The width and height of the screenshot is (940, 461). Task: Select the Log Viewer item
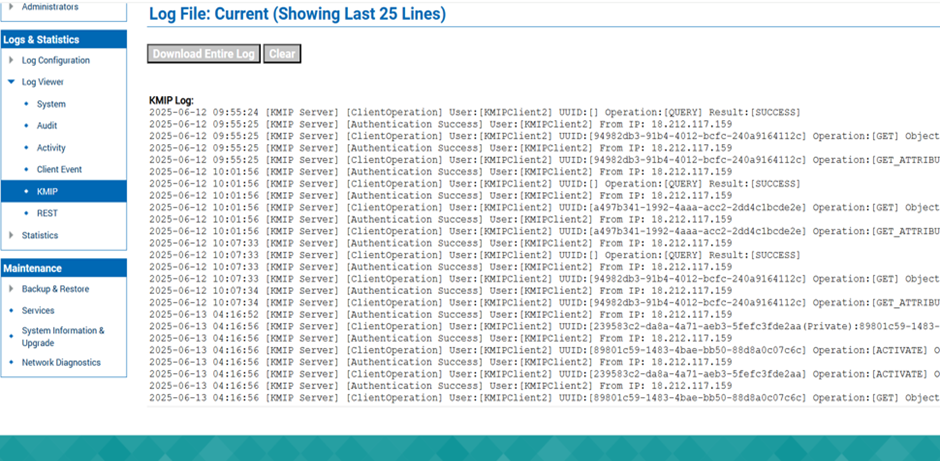pyautogui.click(x=43, y=82)
